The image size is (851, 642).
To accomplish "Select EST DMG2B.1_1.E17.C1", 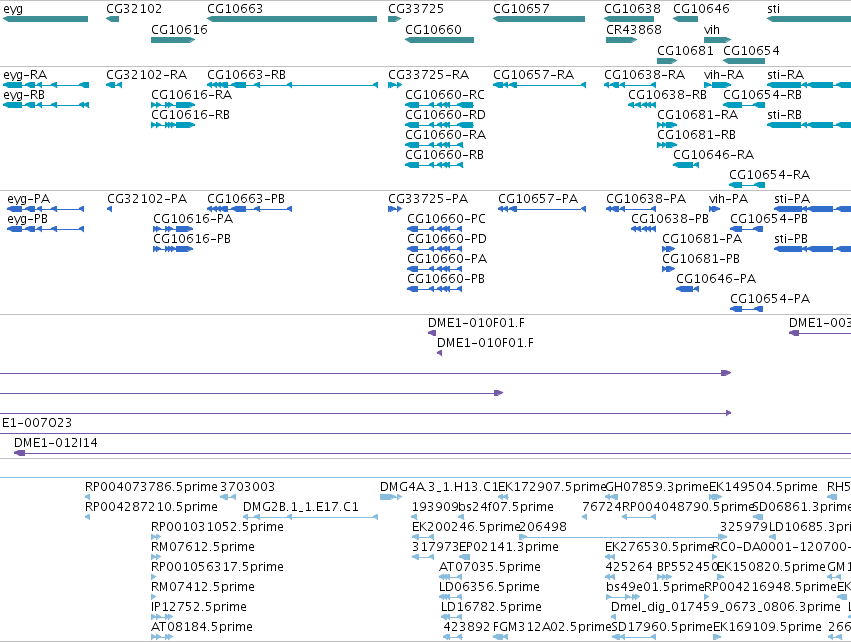I will click(310, 517).
